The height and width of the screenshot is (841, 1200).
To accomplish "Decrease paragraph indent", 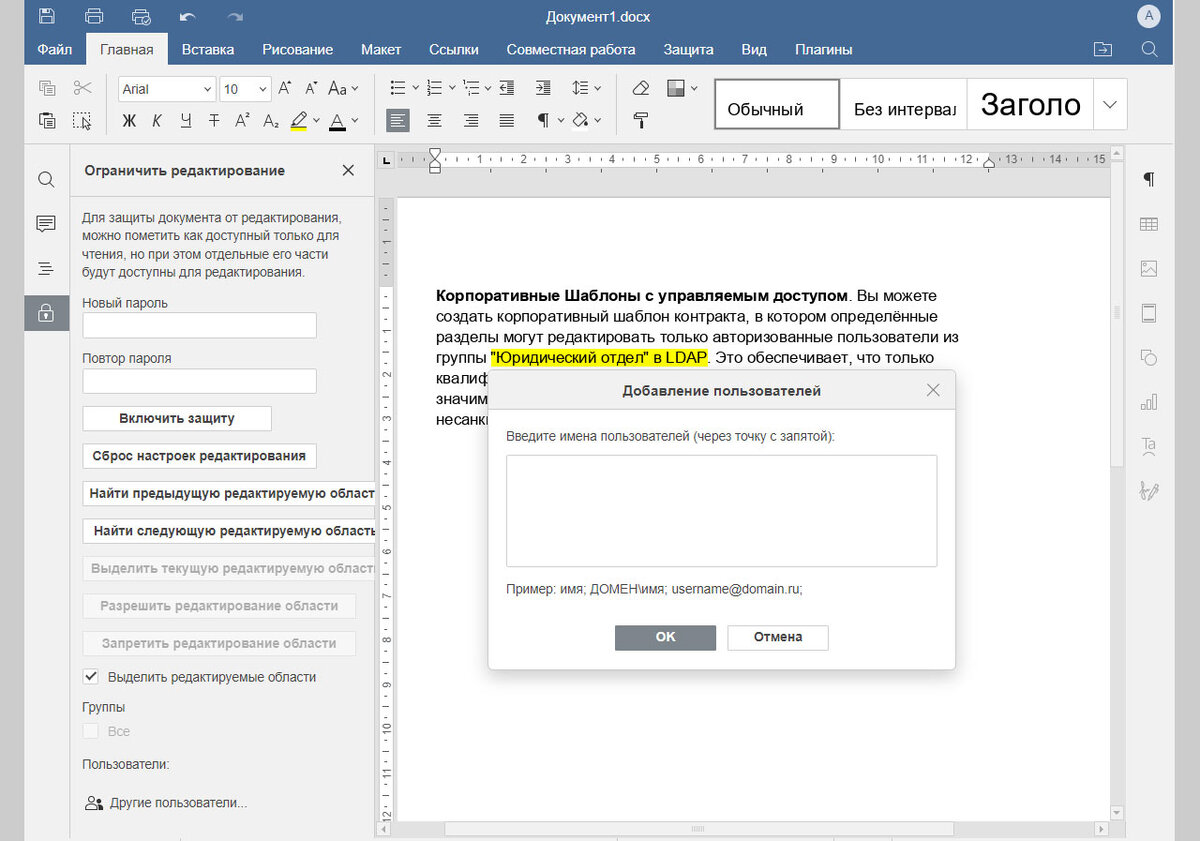I will tap(507, 88).
